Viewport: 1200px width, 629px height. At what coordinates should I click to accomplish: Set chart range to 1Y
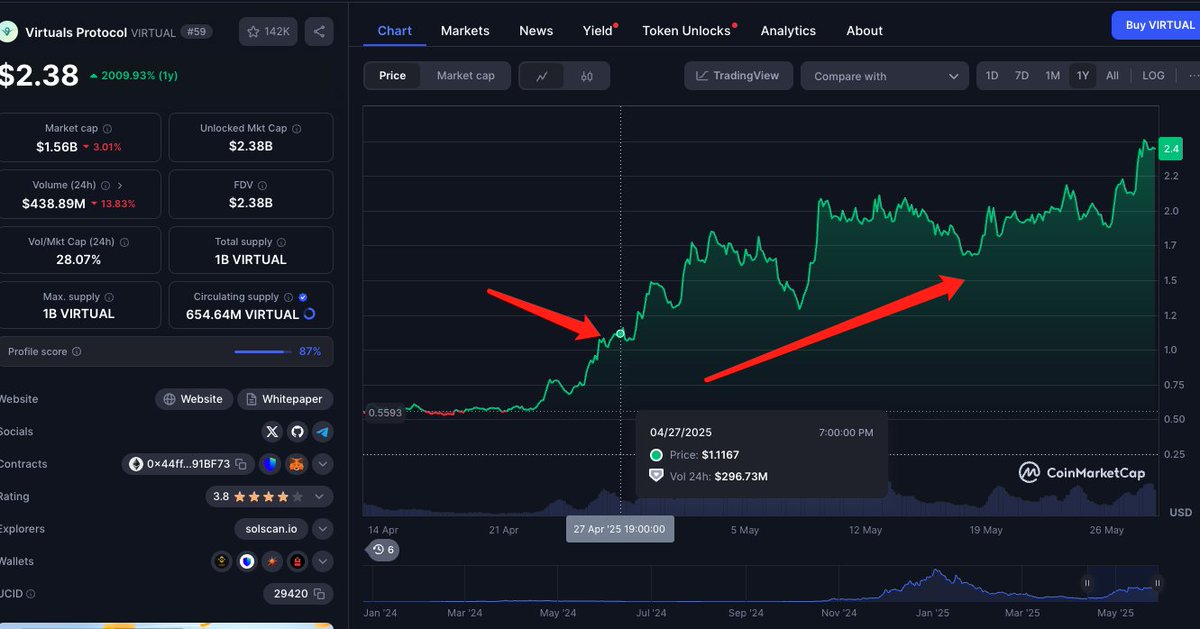1083,76
